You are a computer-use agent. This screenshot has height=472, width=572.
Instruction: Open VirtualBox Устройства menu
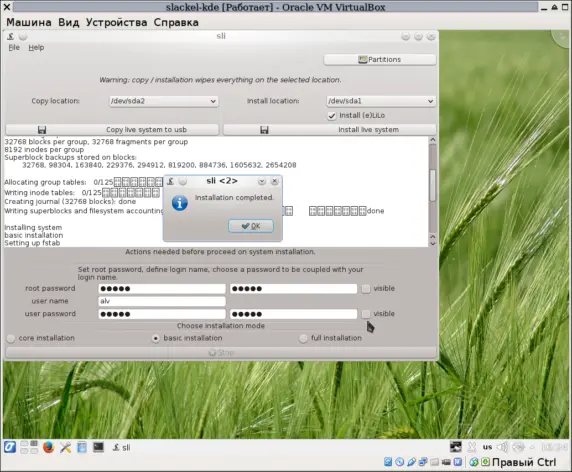click(x=116, y=22)
